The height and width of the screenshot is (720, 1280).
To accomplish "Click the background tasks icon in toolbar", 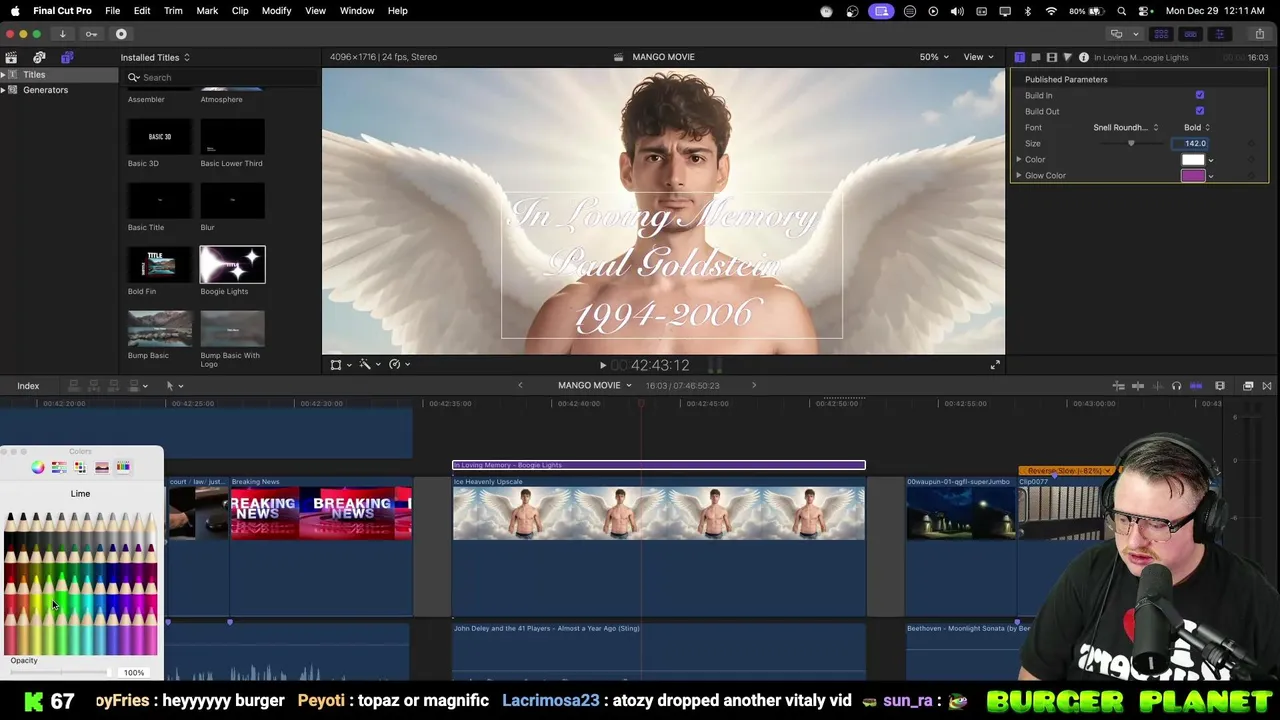I will [121, 34].
